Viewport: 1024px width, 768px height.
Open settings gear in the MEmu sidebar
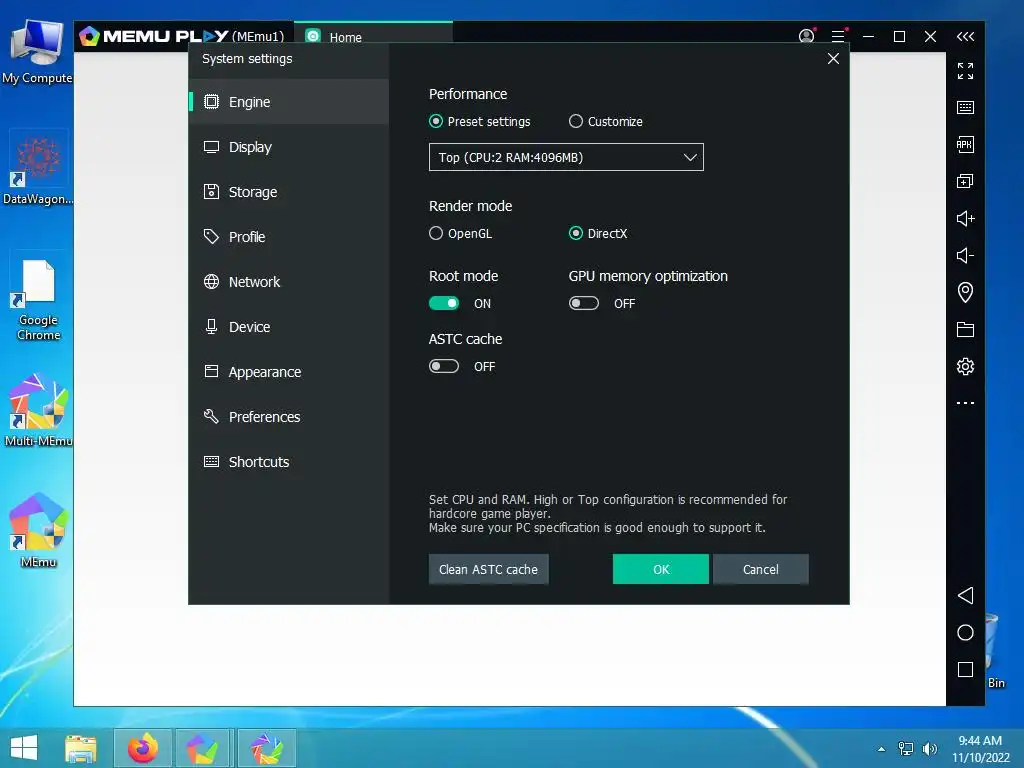pyautogui.click(x=965, y=366)
